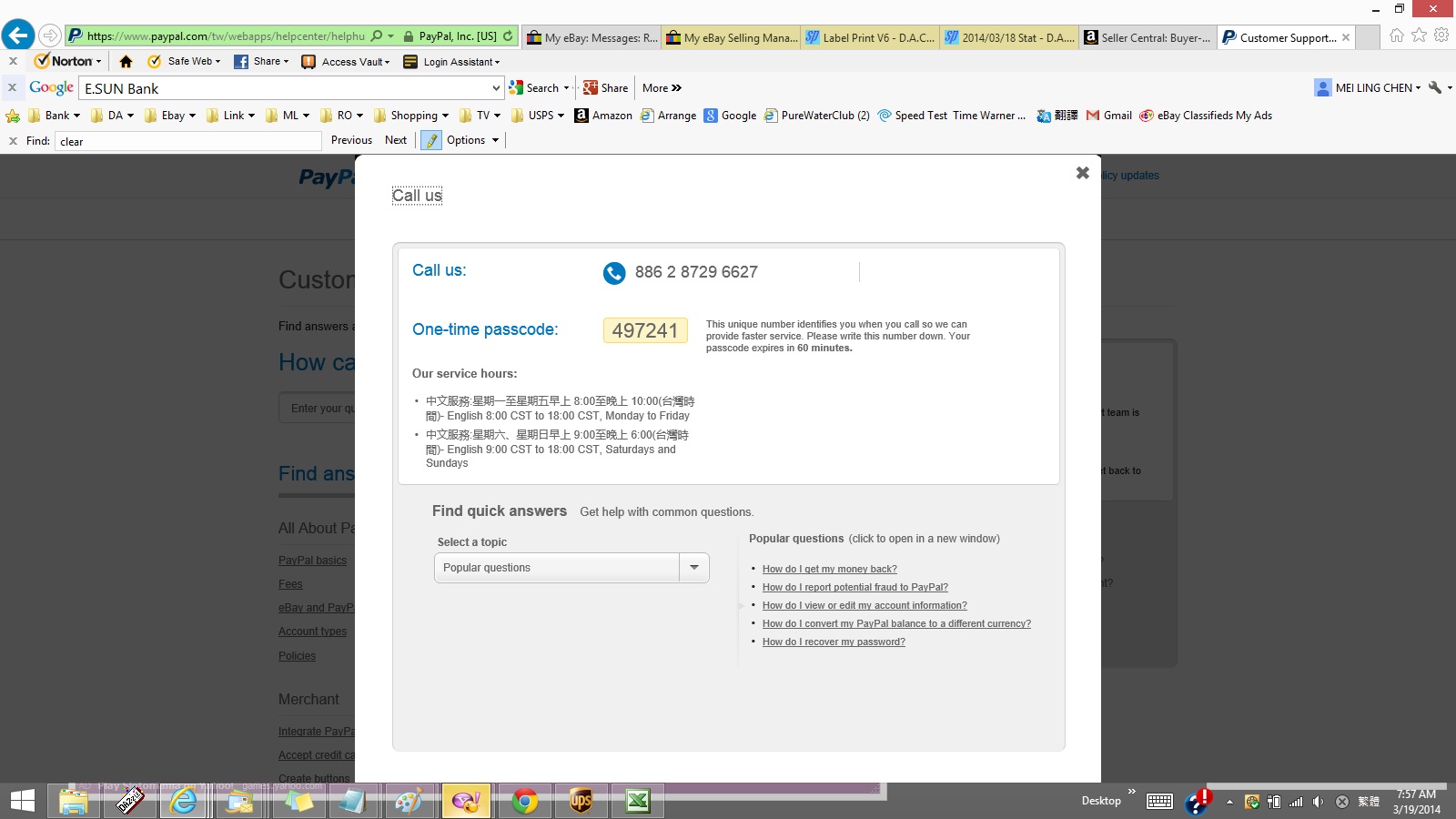Expand the Google toolbar search history dropdown

coord(496,88)
